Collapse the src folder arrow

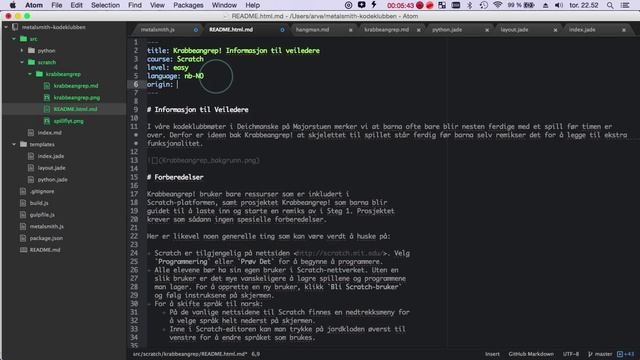click(14, 39)
